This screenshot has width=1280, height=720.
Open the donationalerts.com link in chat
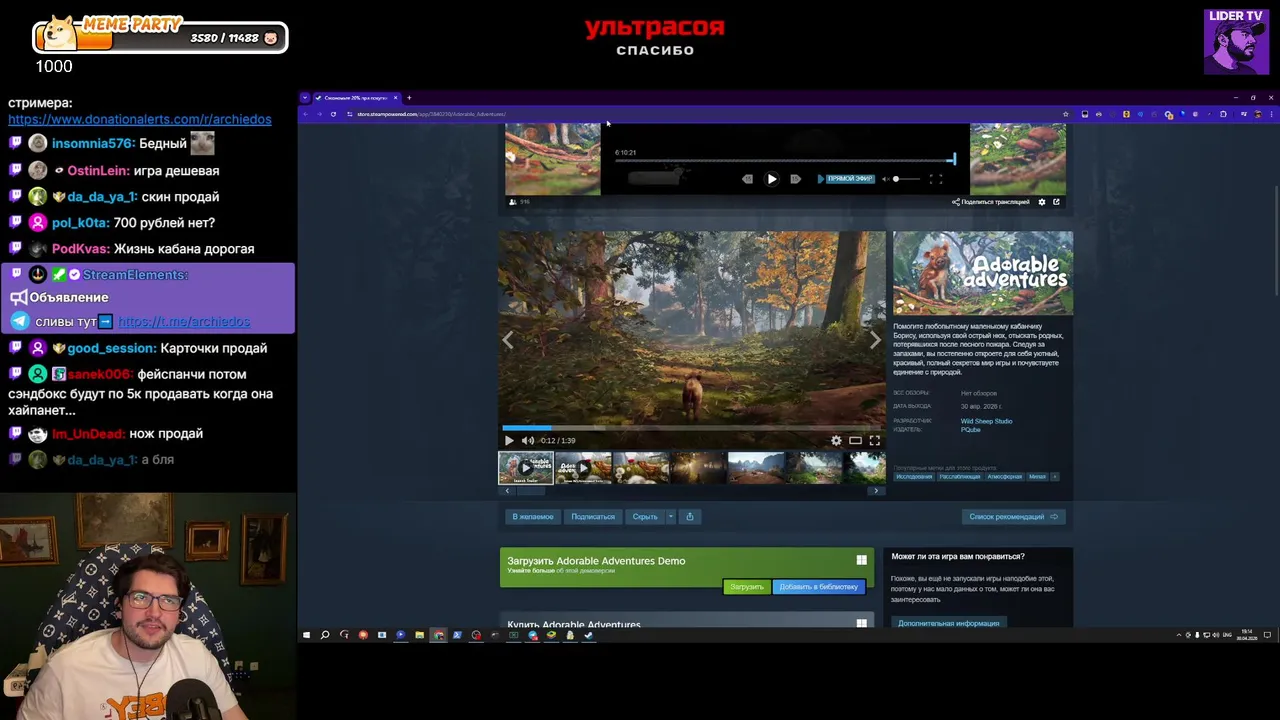tap(140, 119)
